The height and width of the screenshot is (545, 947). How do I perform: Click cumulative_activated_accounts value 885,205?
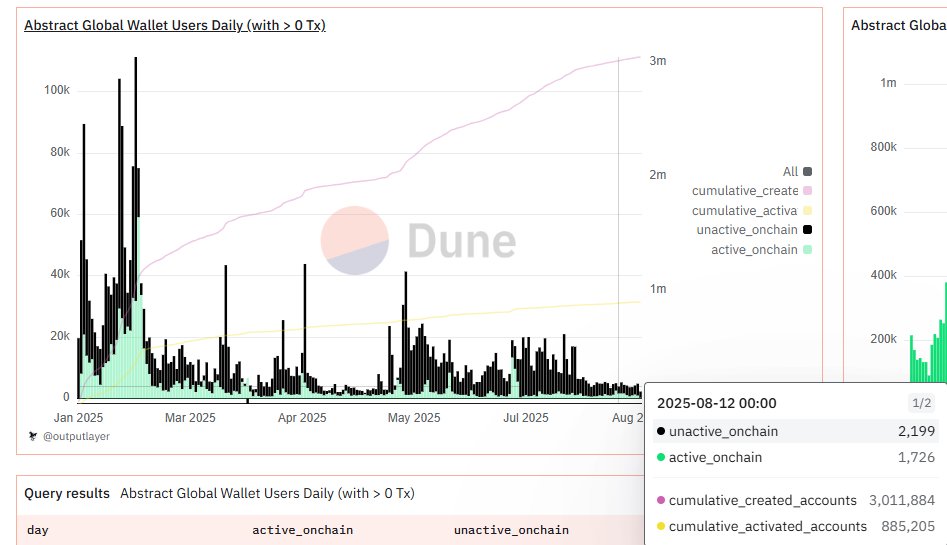(x=908, y=526)
